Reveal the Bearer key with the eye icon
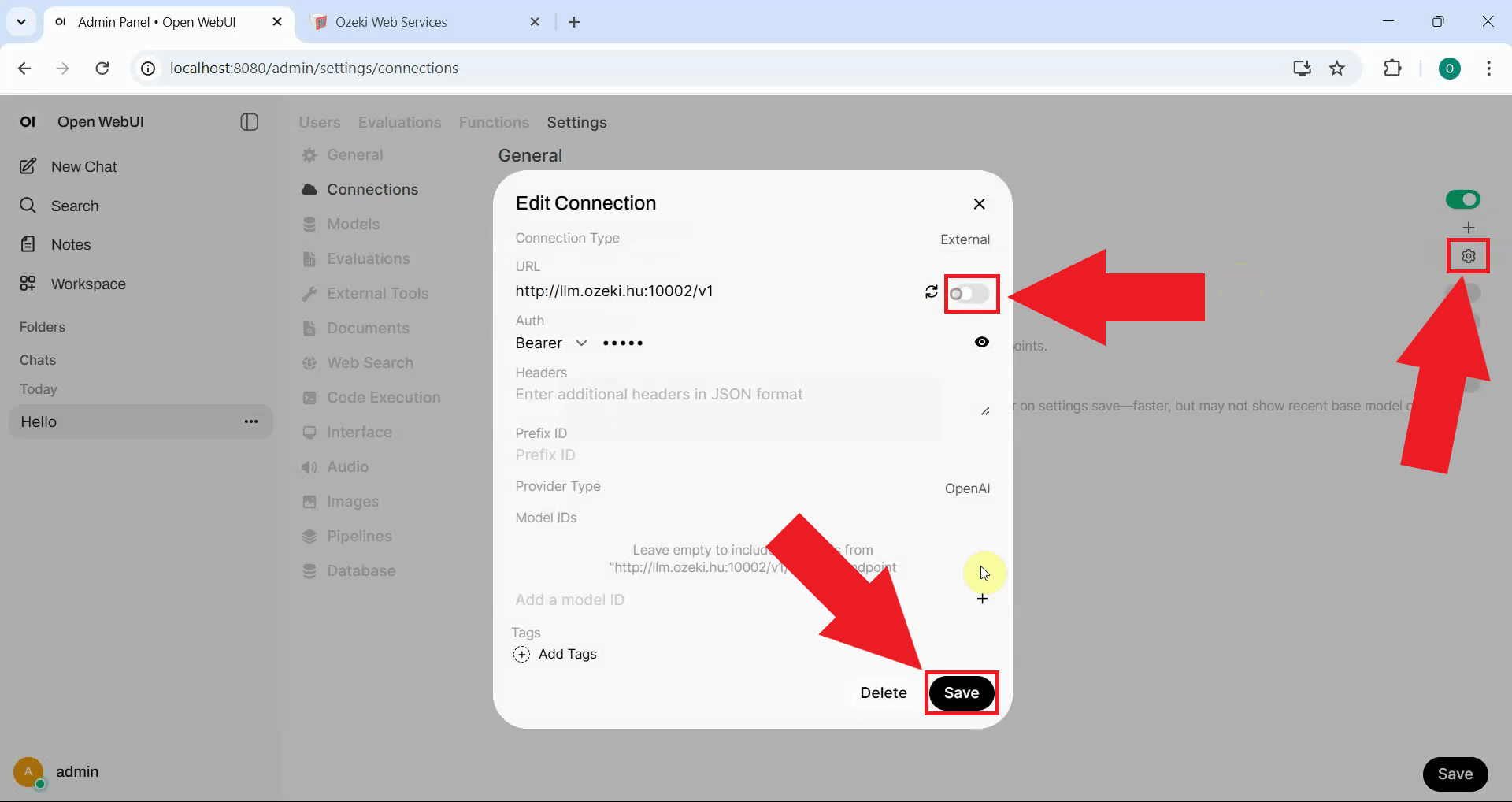This screenshot has width=1512, height=802. tap(981, 342)
